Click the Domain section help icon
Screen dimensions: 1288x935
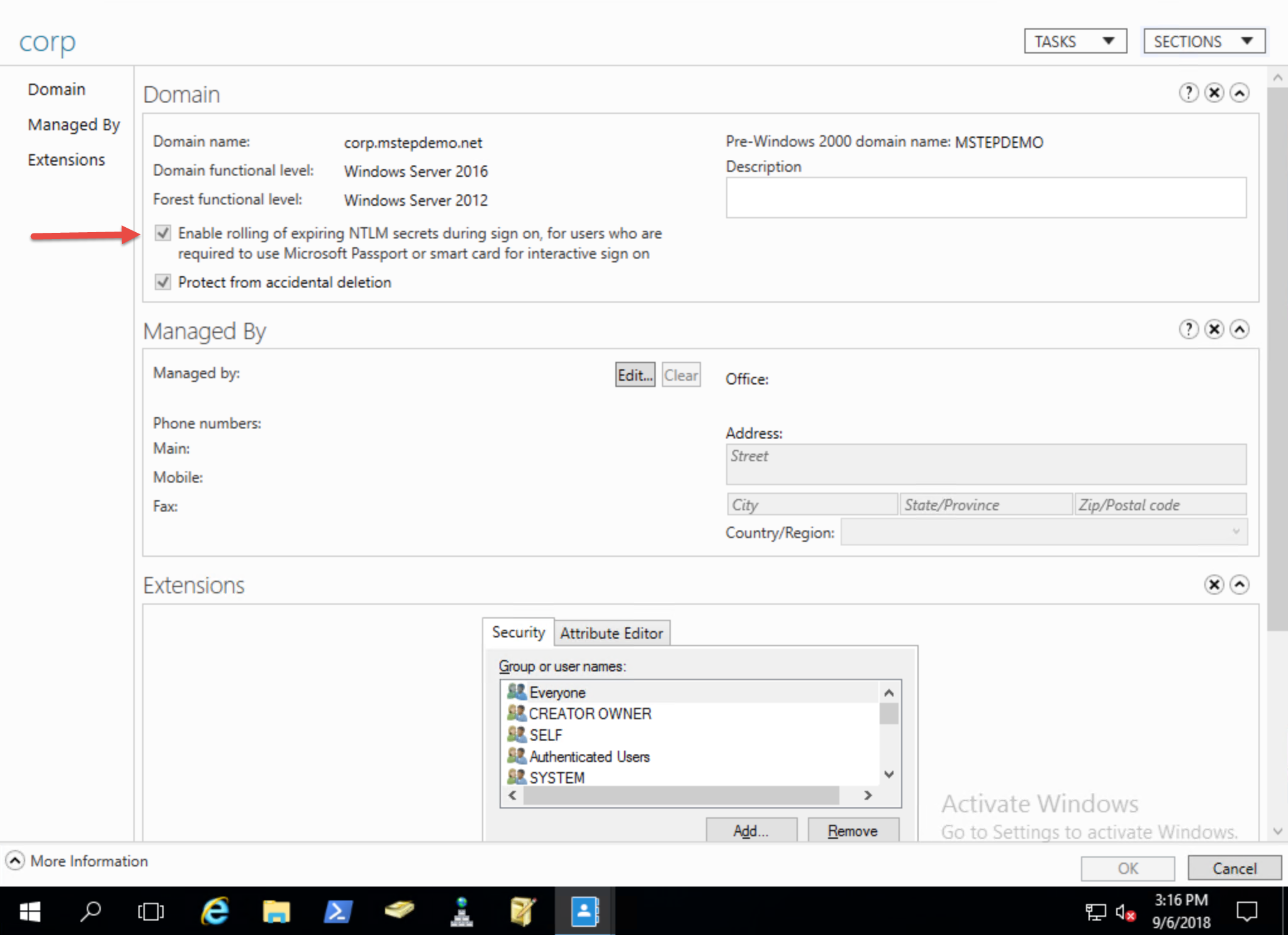pos(1188,93)
